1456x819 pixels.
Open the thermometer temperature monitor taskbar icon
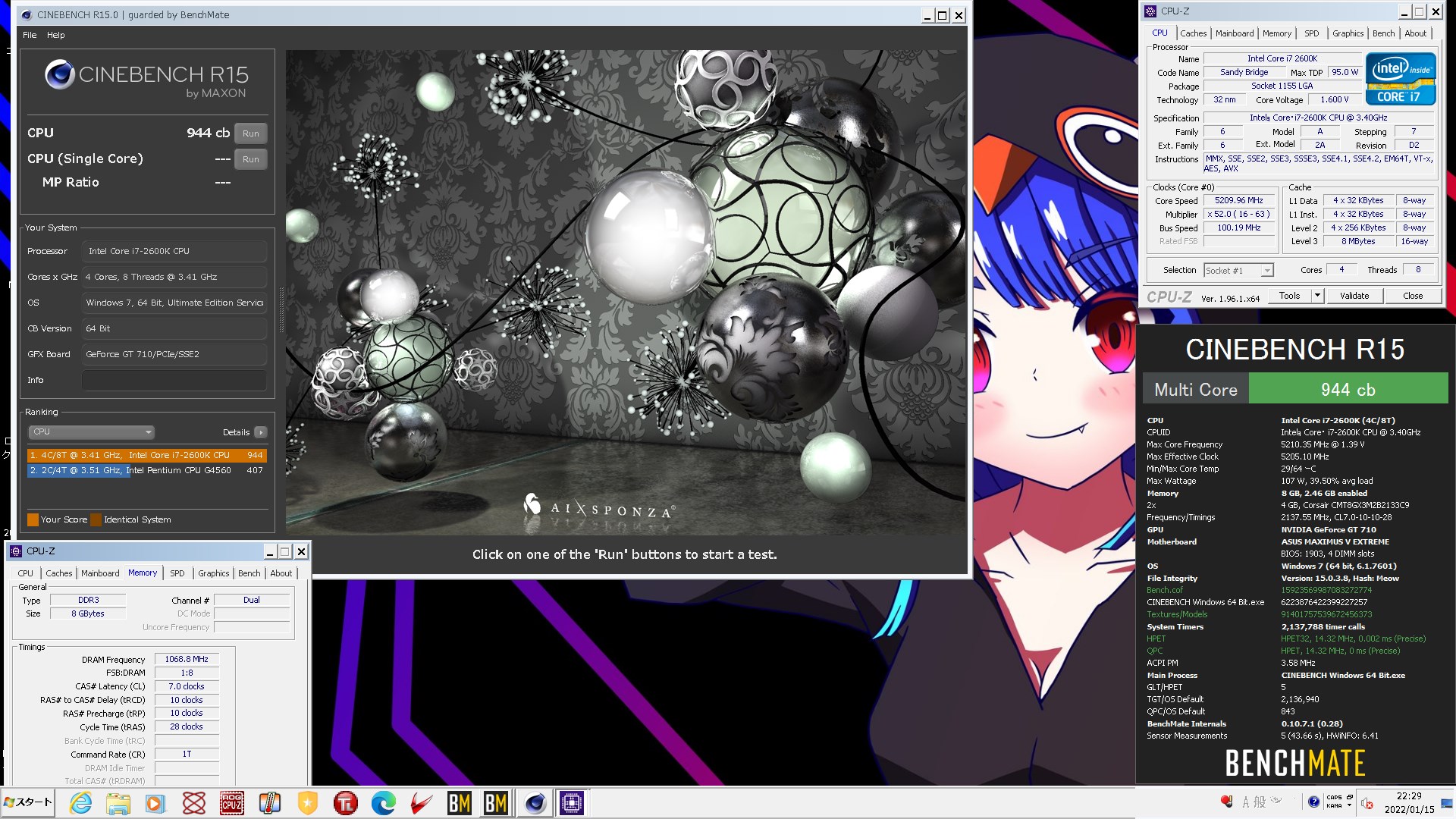[269, 803]
